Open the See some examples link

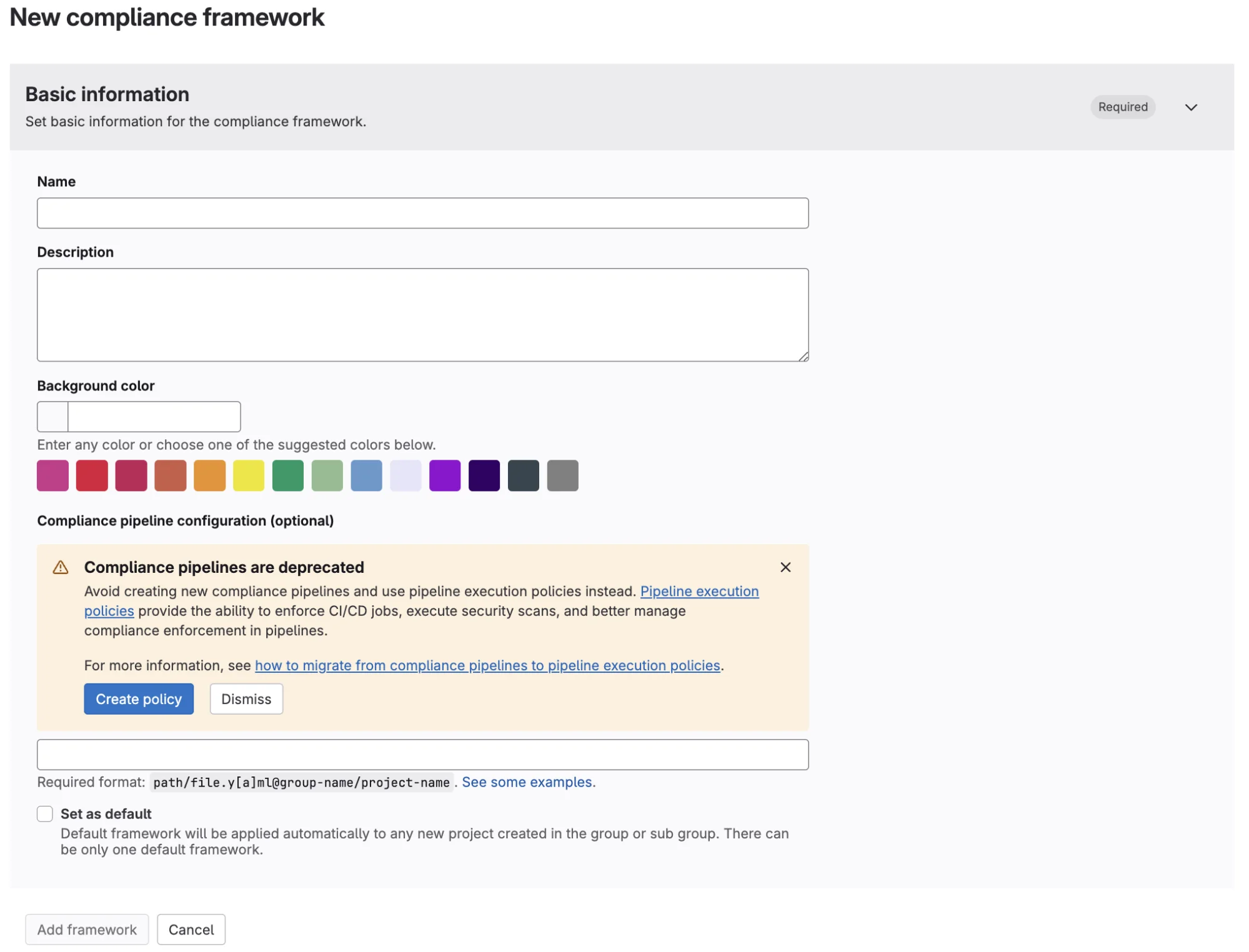tap(528, 782)
